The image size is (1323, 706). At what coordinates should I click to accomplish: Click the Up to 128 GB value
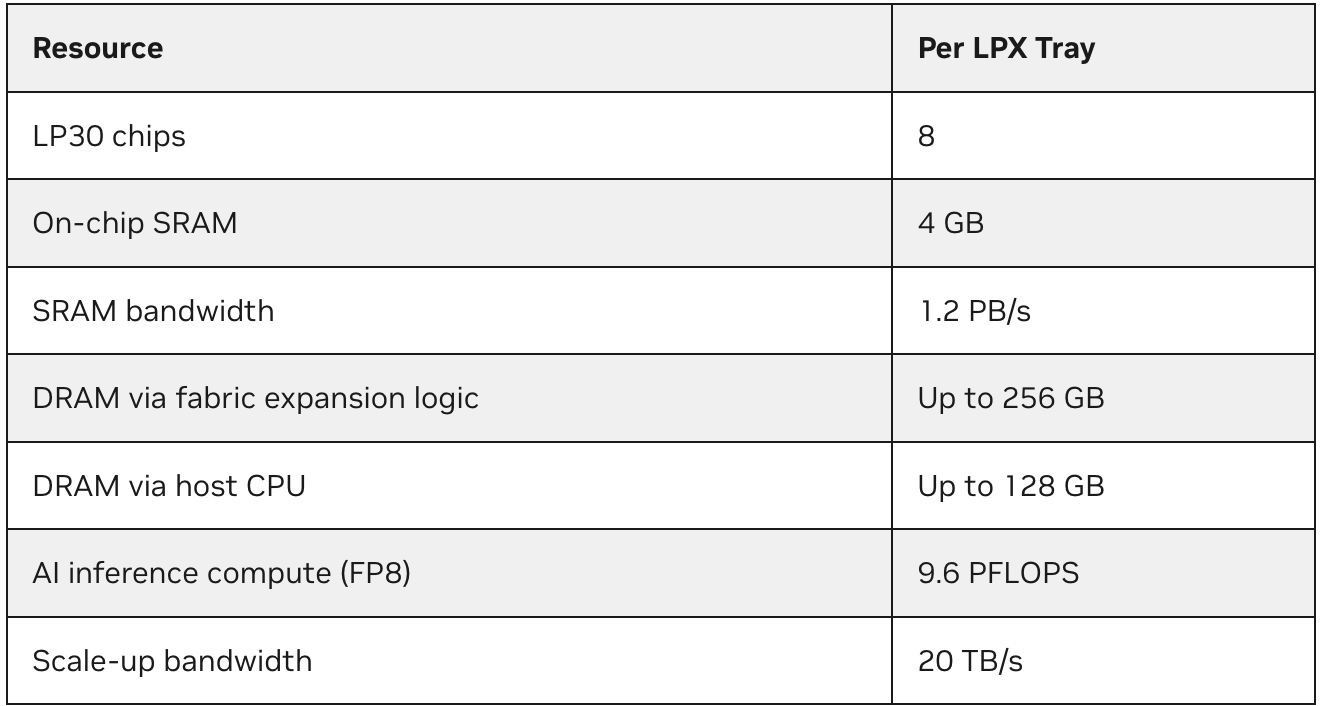[1011, 486]
